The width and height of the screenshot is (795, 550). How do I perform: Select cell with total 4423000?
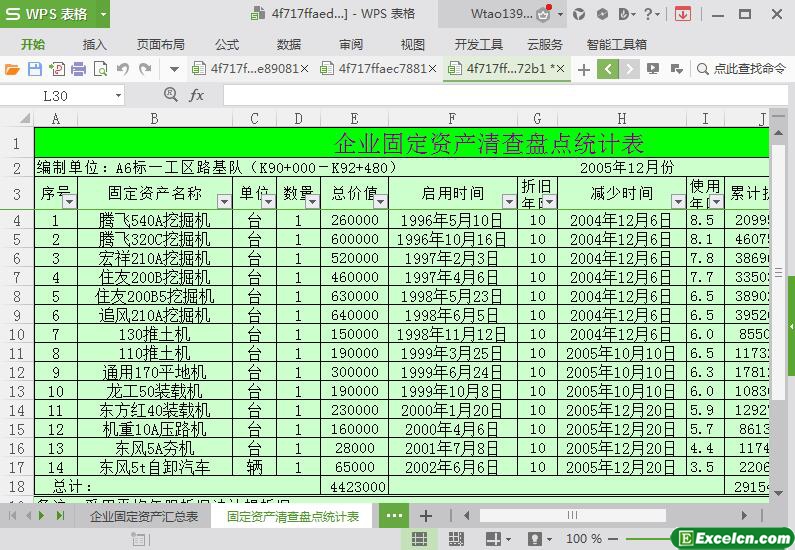pyautogui.click(x=354, y=486)
